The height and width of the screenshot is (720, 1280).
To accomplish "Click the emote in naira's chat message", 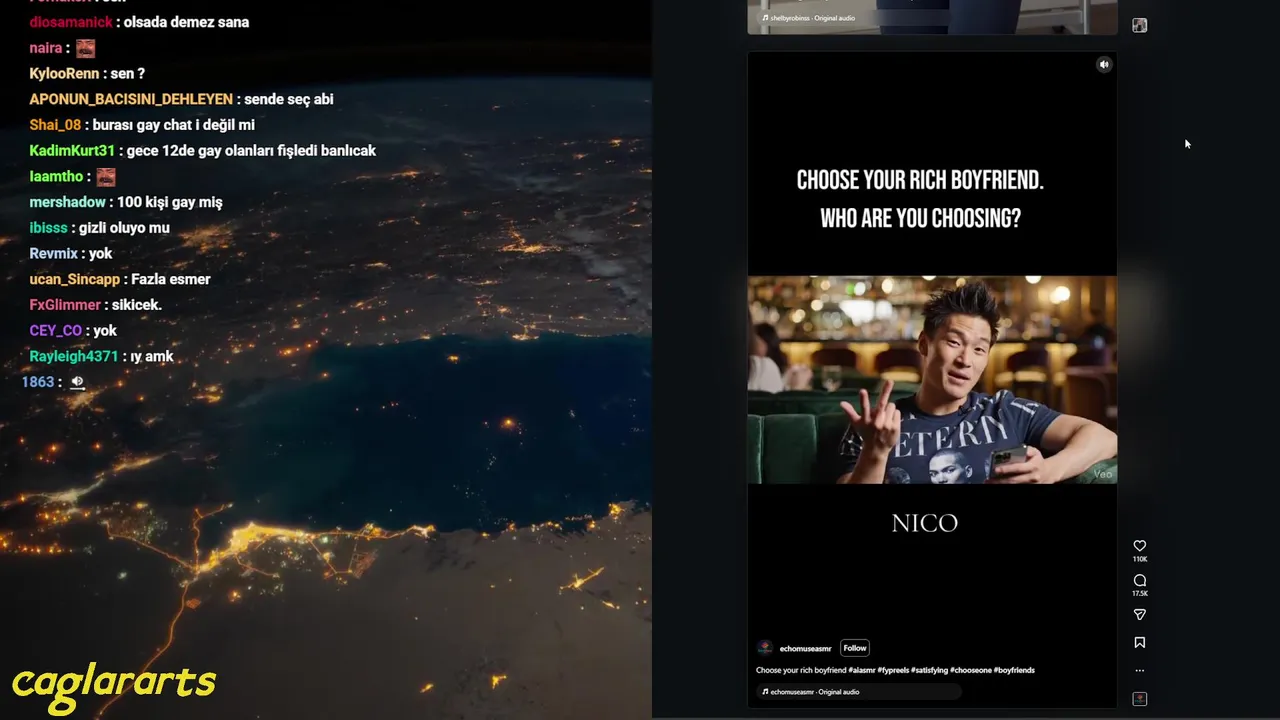I will 85,48.
